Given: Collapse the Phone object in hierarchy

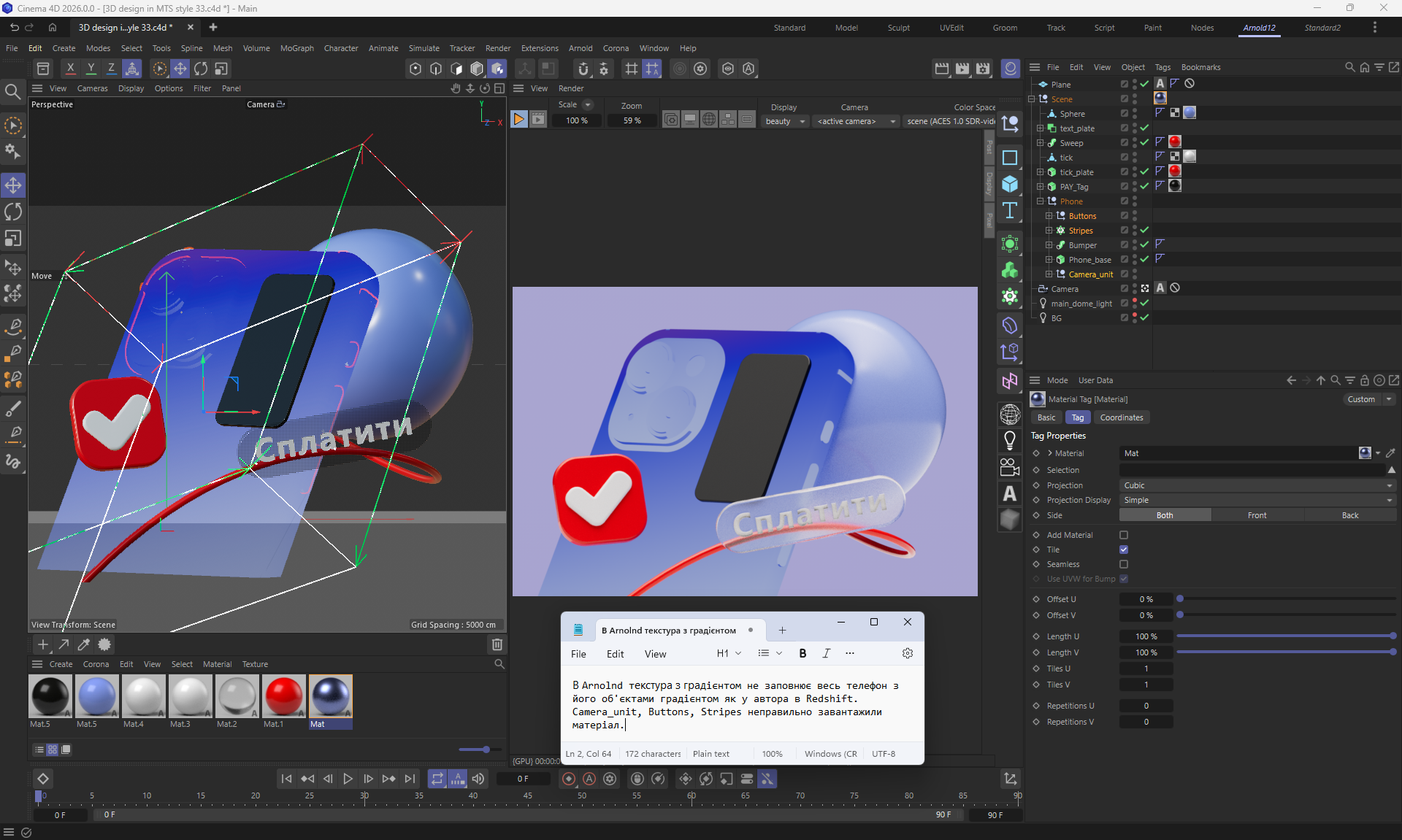Looking at the screenshot, I should 1040,201.
